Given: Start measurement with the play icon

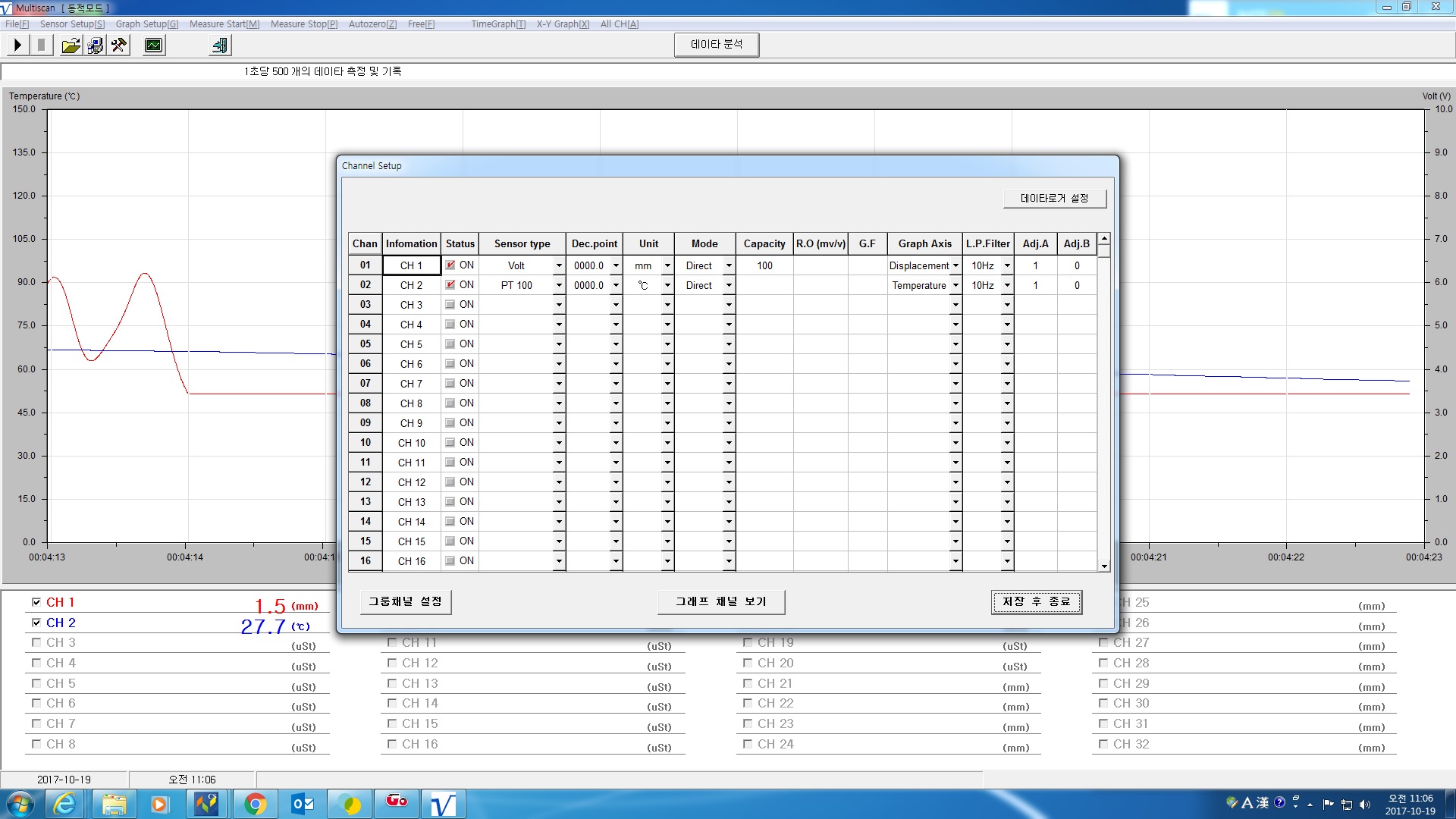Looking at the screenshot, I should click(x=17, y=45).
